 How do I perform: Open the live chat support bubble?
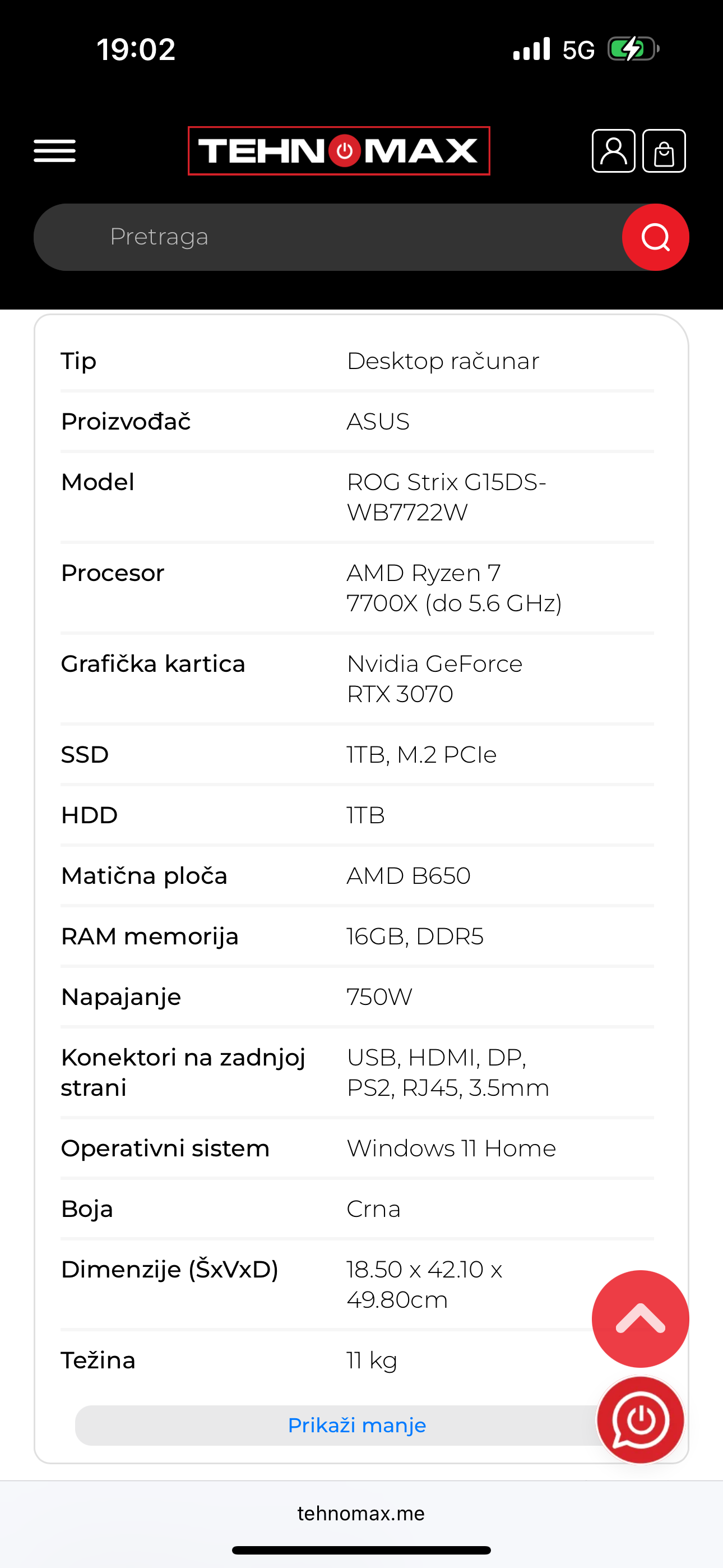click(640, 1420)
